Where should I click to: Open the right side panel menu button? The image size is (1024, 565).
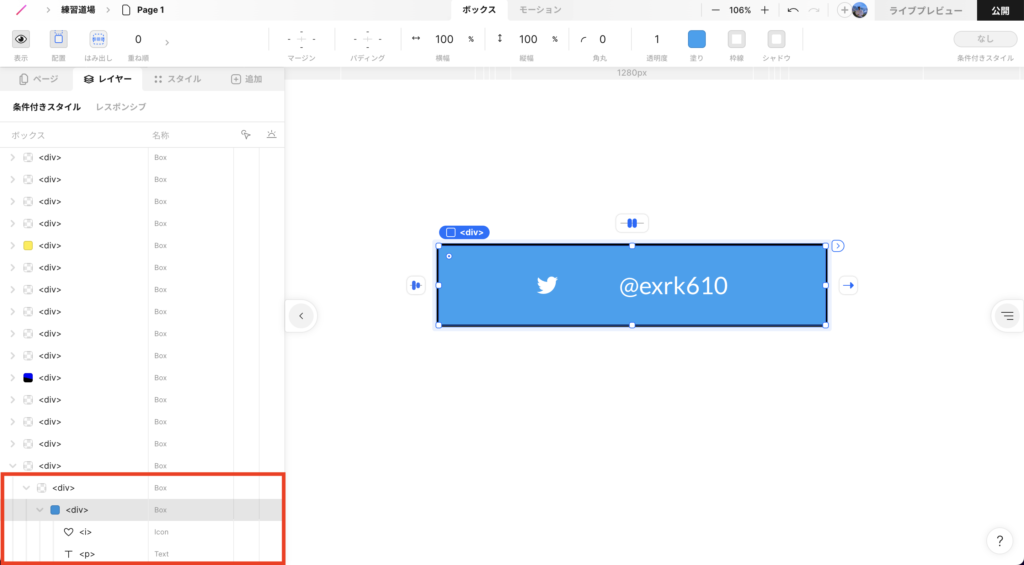point(1008,316)
